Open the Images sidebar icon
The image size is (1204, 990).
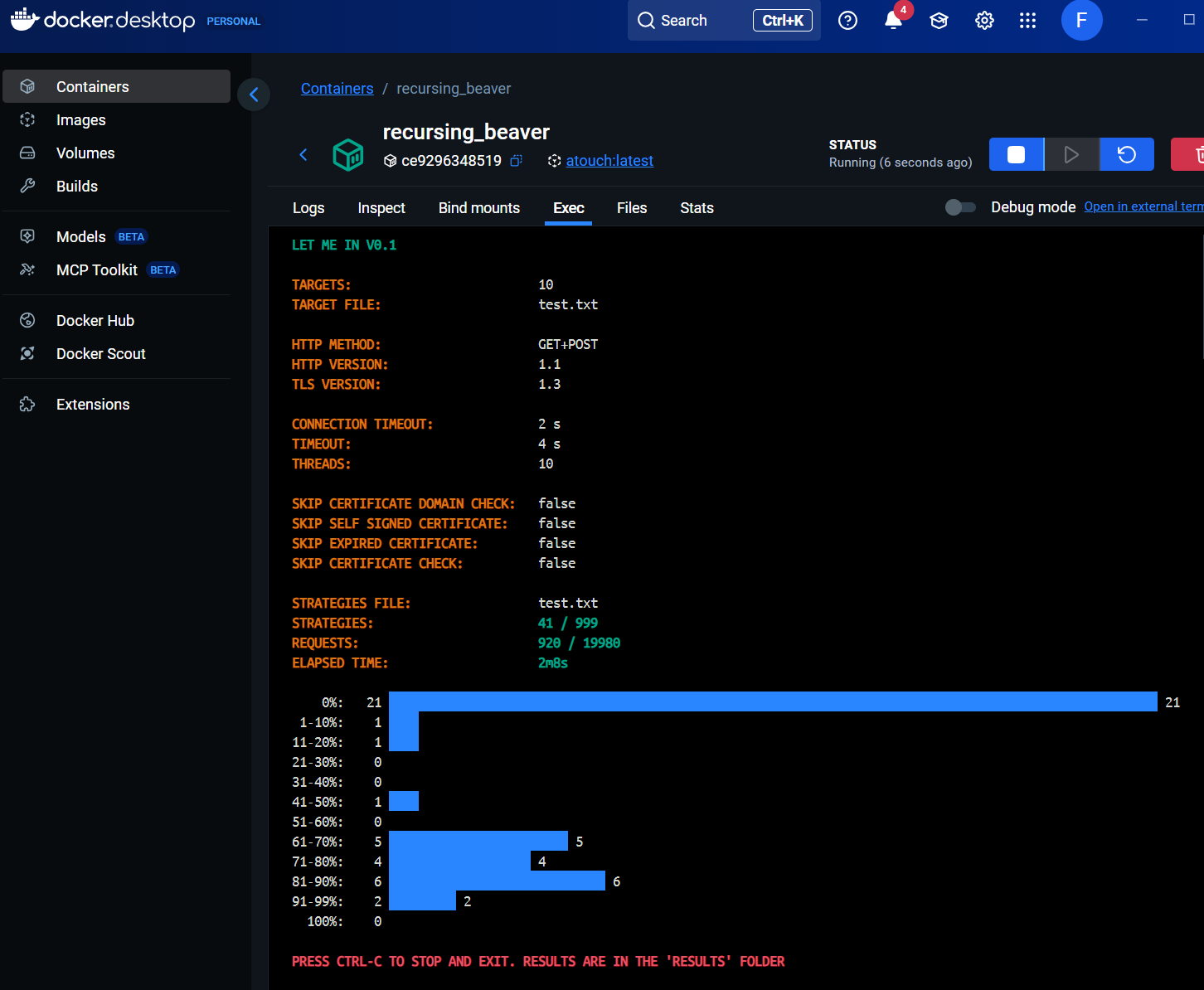click(x=27, y=119)
